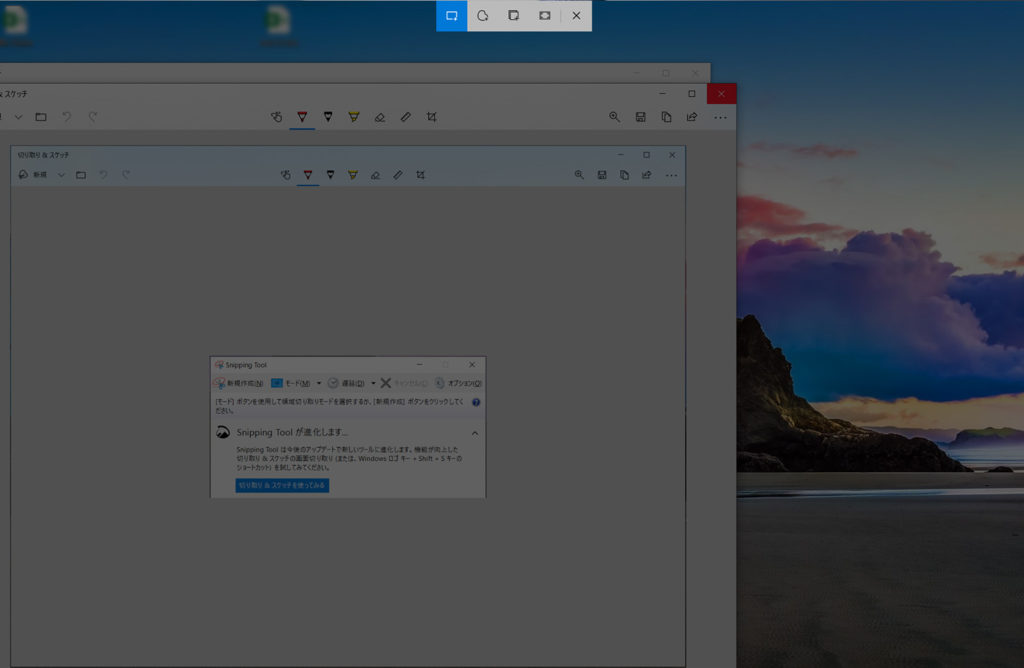Click Copy icon in inner captured window
The image size is (1024, 668).
click(624, 175)
